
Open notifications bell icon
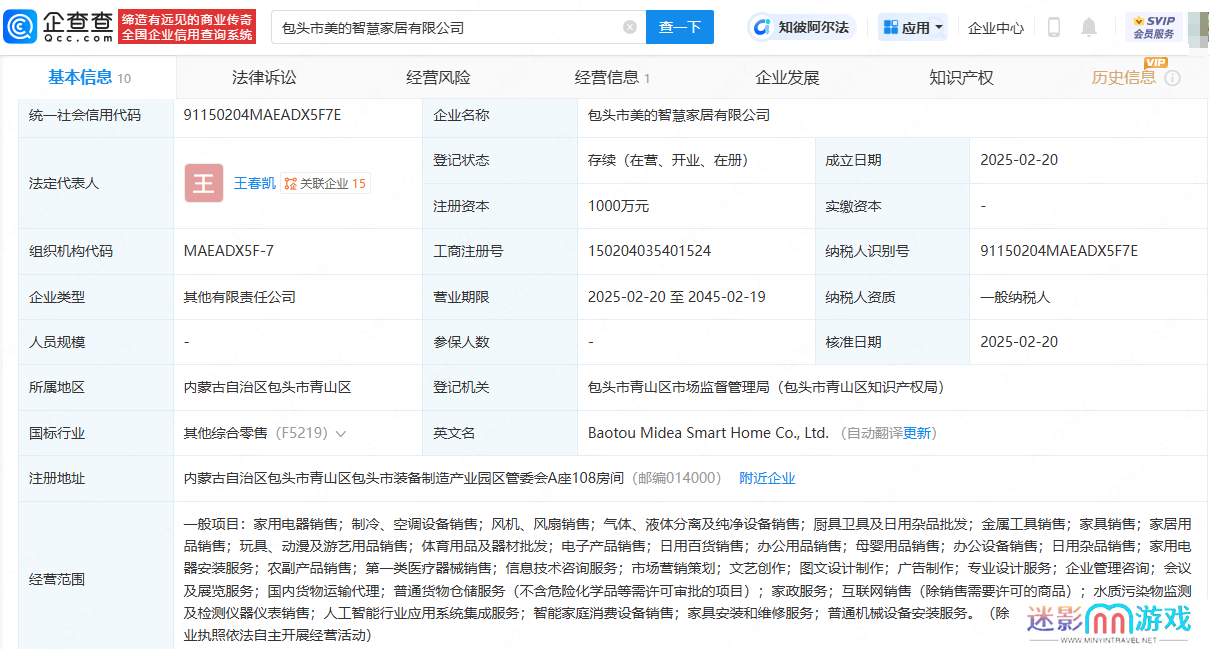click(1089, 27)
